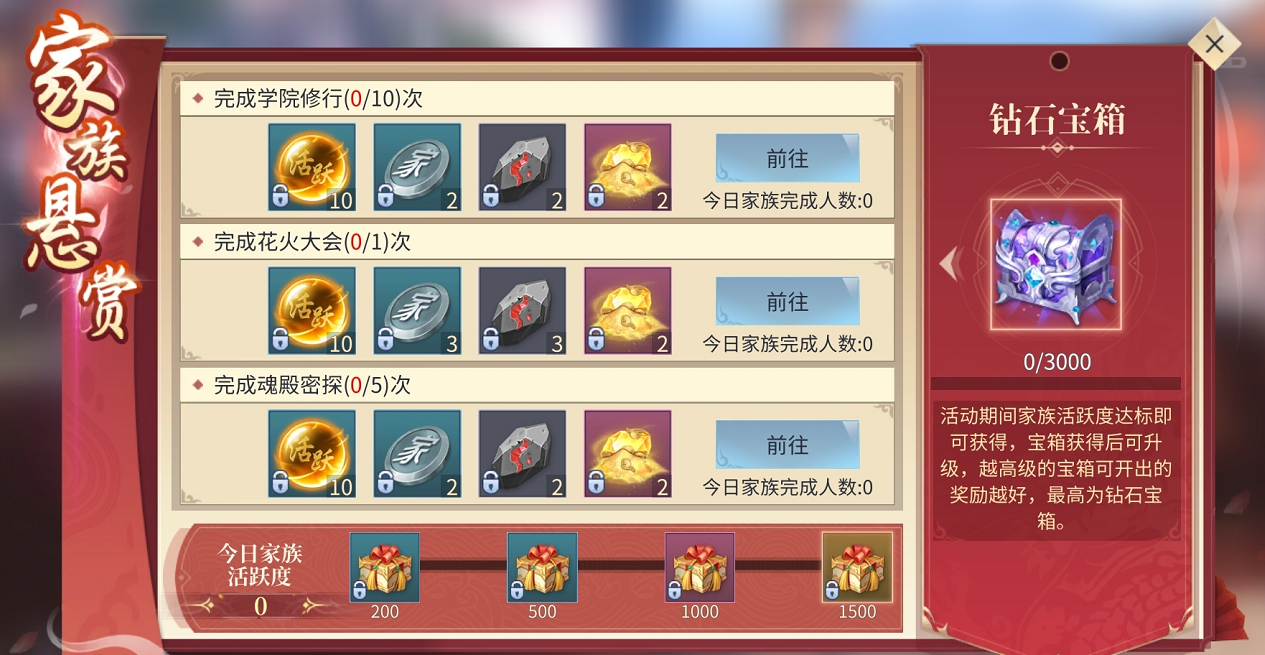Open the 200 activity gift box

click(385, 567)
